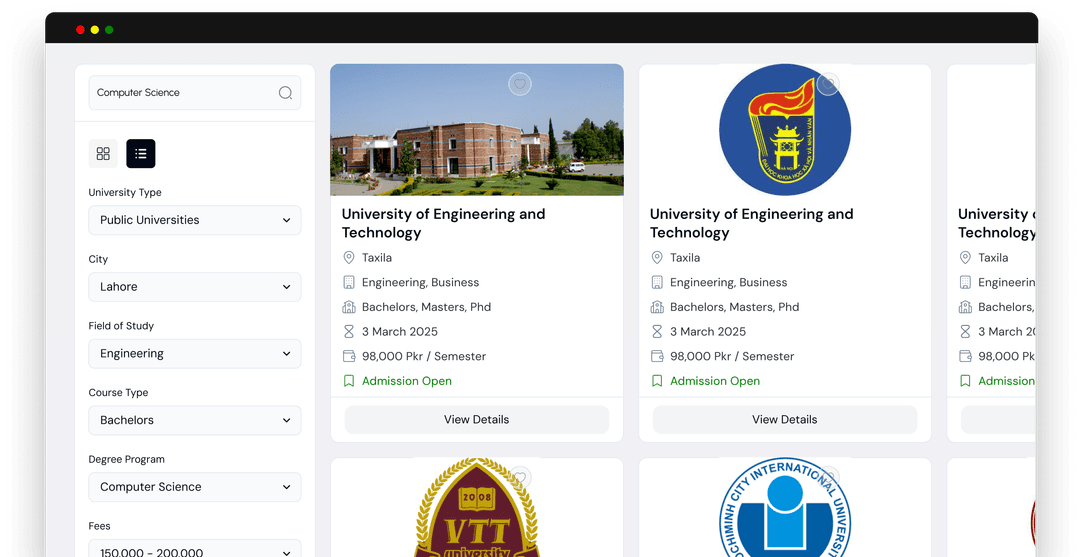Switch to grid view layout
Image resolution: width=1080 pixels, height=557 pixels.
click(x=103, y=153)
